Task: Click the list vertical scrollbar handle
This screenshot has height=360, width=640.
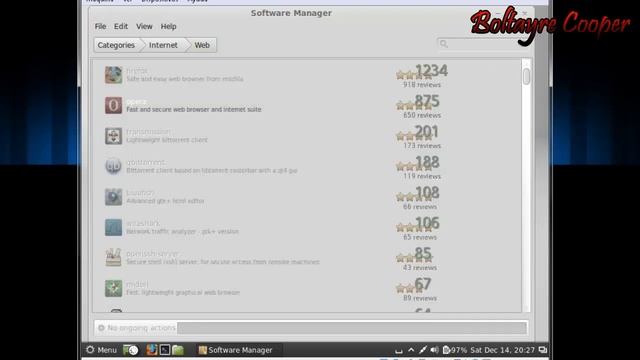Action: (x=527, y=76)
